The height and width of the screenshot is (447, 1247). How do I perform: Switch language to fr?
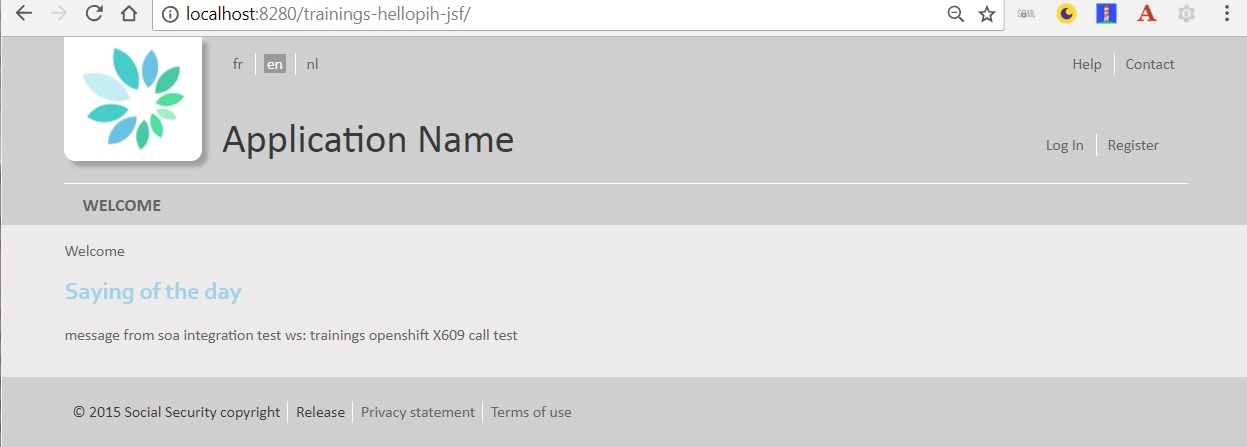coord(238,64)
